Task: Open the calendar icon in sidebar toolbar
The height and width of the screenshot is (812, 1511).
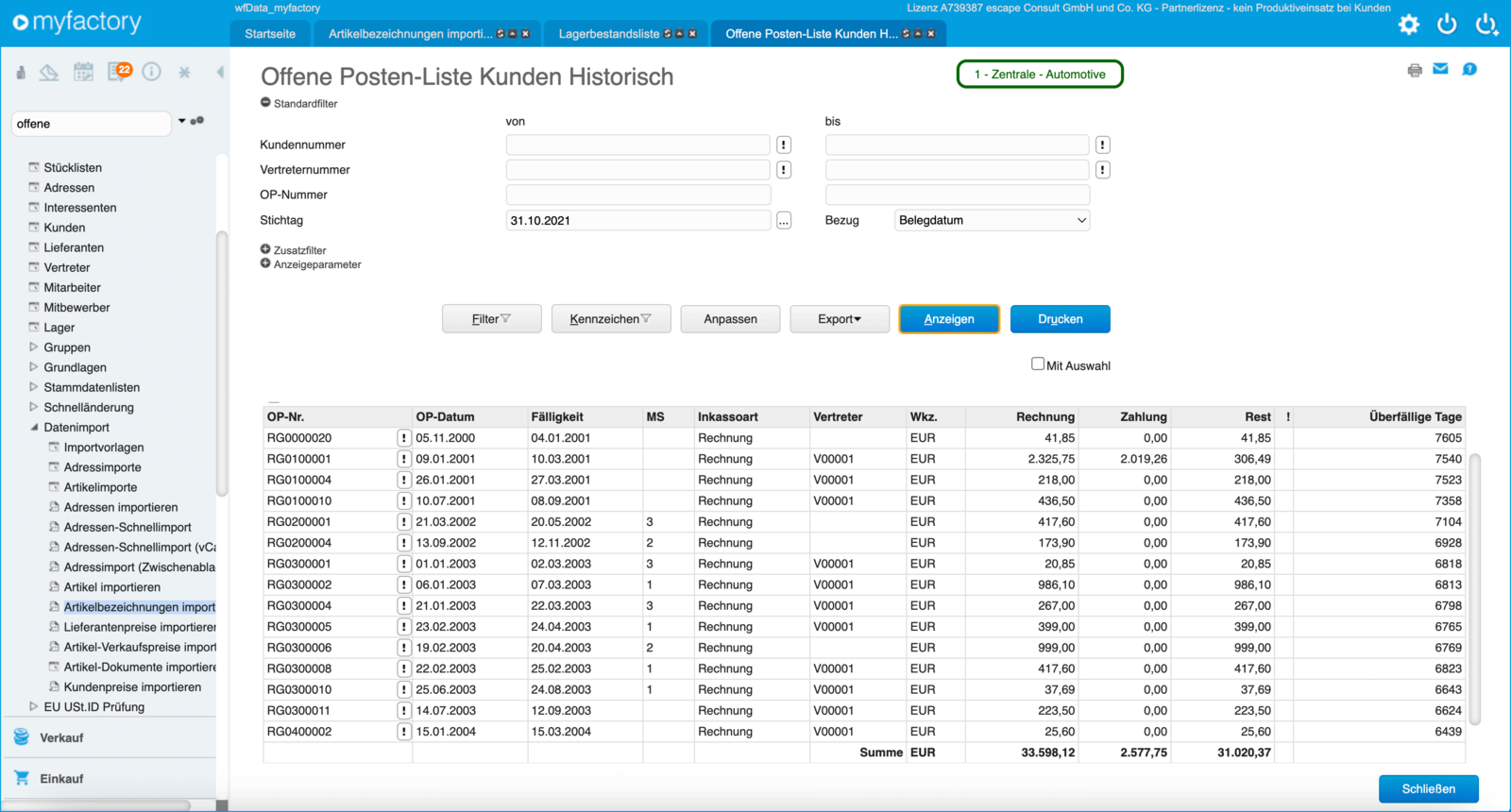Action: click(84, 72)
